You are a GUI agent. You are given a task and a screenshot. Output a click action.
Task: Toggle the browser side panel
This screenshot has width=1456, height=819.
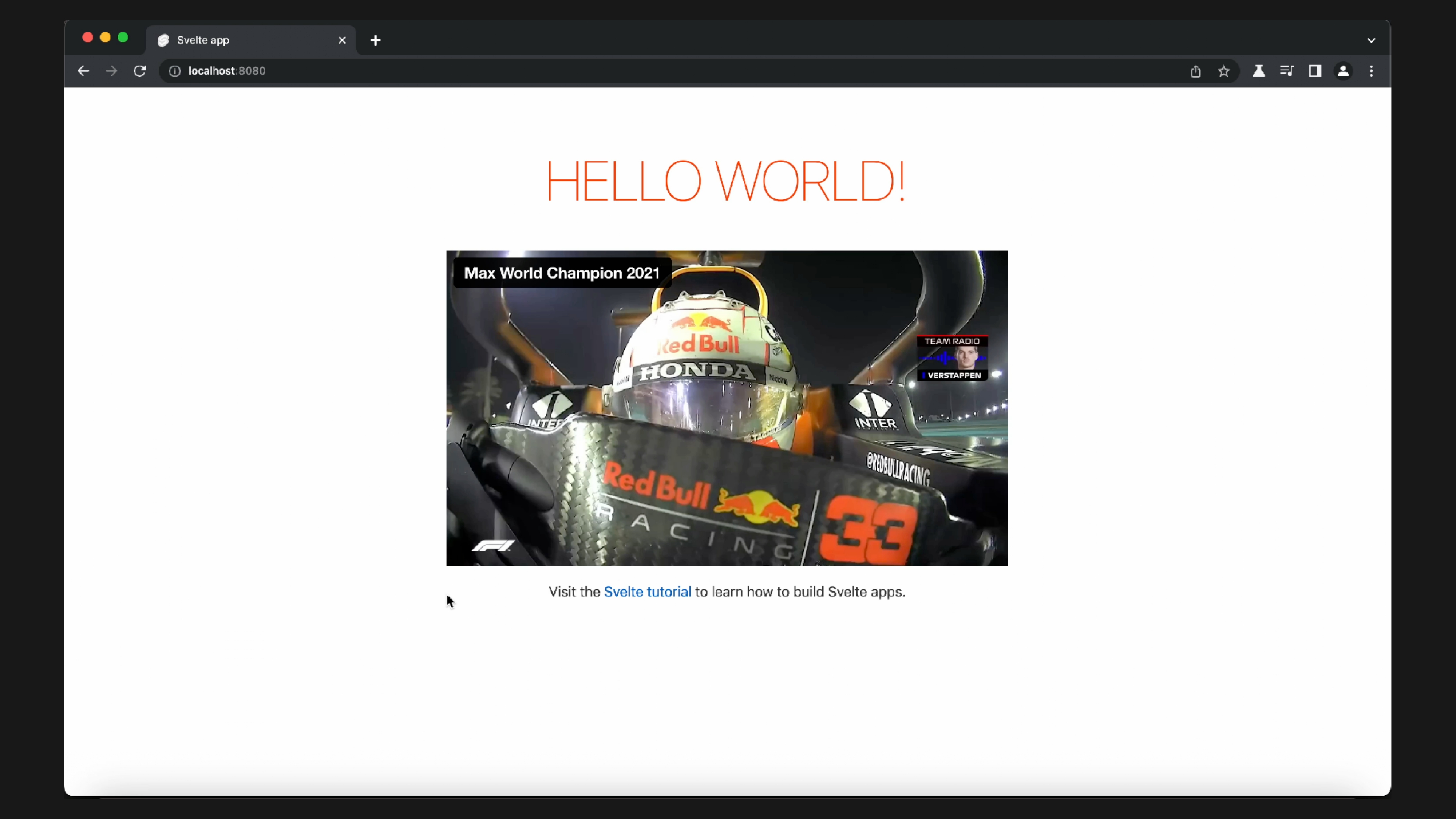pyautogui.click(x=1315, y=71)
